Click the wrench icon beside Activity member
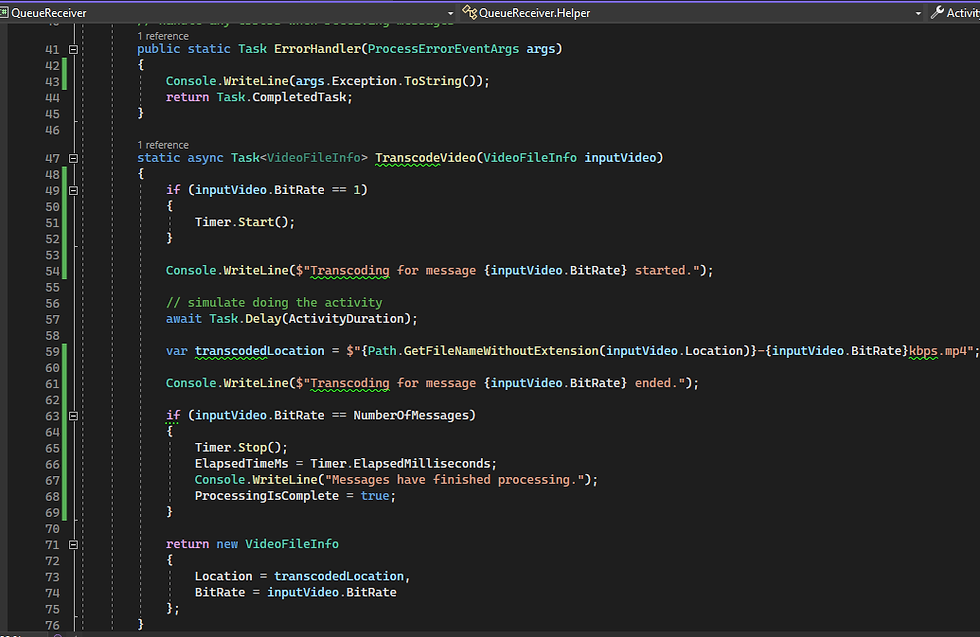 pyautogui.click(x=937, y=12)
